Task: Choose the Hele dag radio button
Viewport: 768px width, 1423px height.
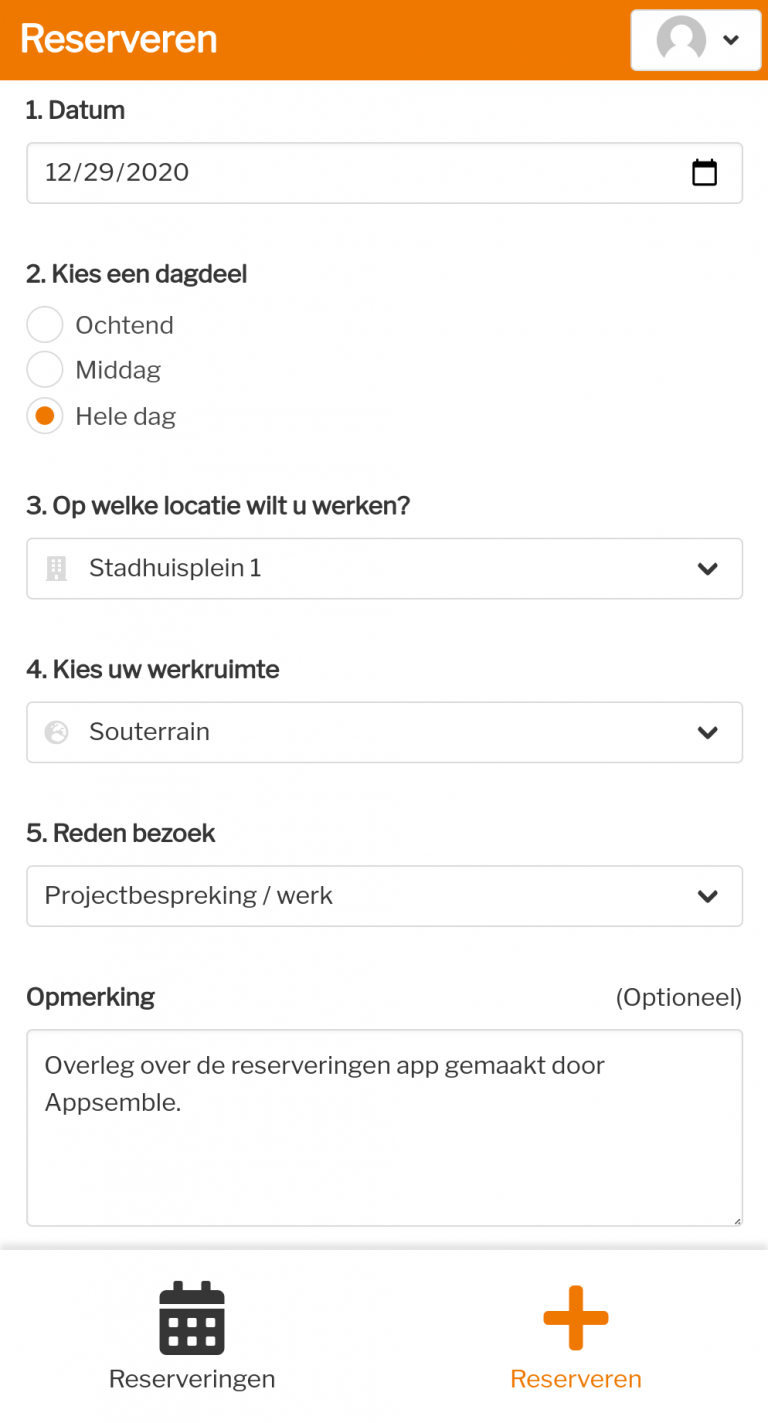Action: pos(45,416)
